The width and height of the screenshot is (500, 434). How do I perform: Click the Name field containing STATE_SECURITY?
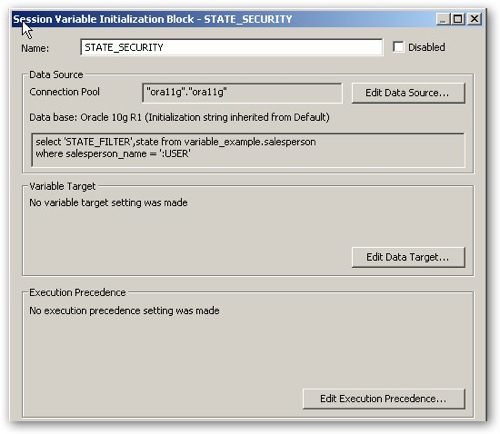pyautogui.click(x=231, y=47)
